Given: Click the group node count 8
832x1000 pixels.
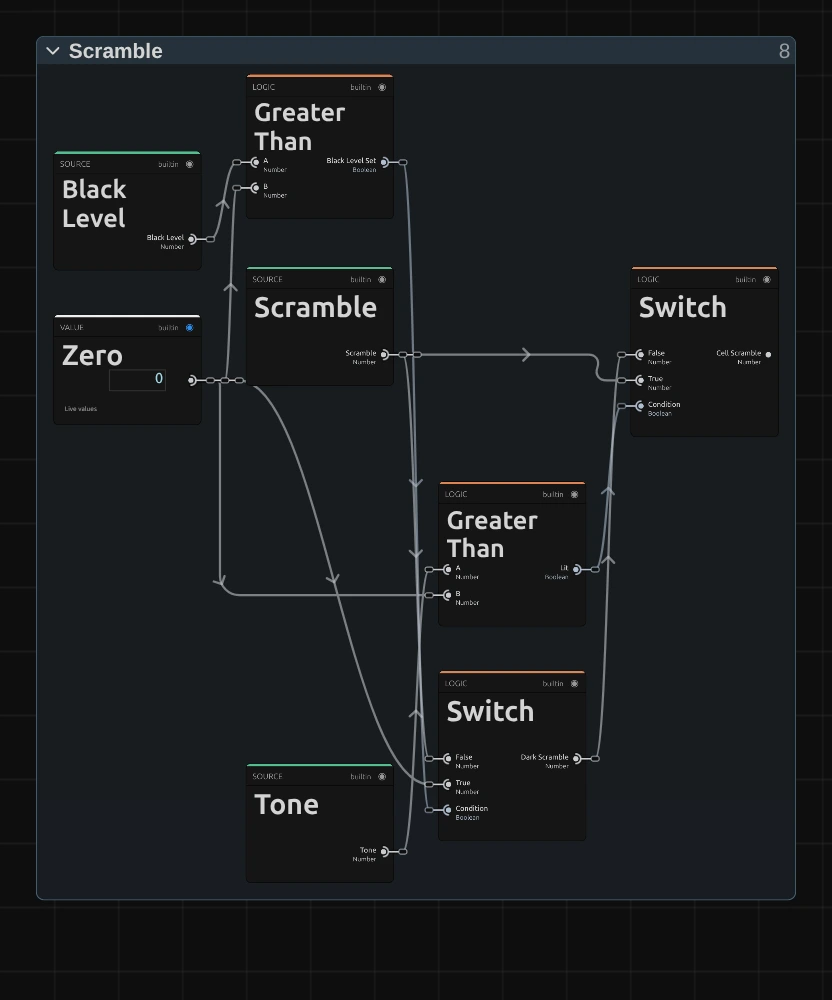Looking at the screenshot, I should 784,51.
